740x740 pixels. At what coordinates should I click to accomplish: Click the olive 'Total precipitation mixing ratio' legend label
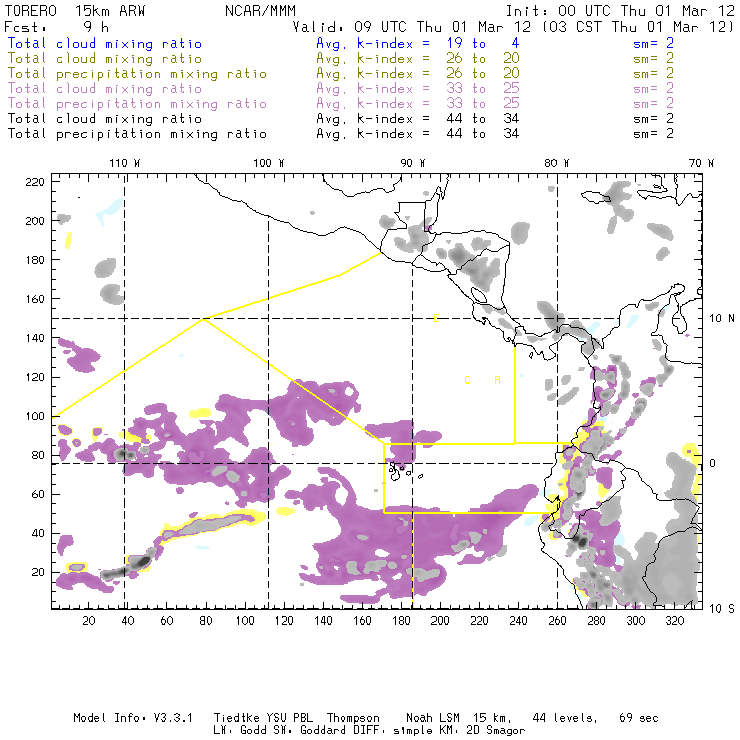click(137, 74)
